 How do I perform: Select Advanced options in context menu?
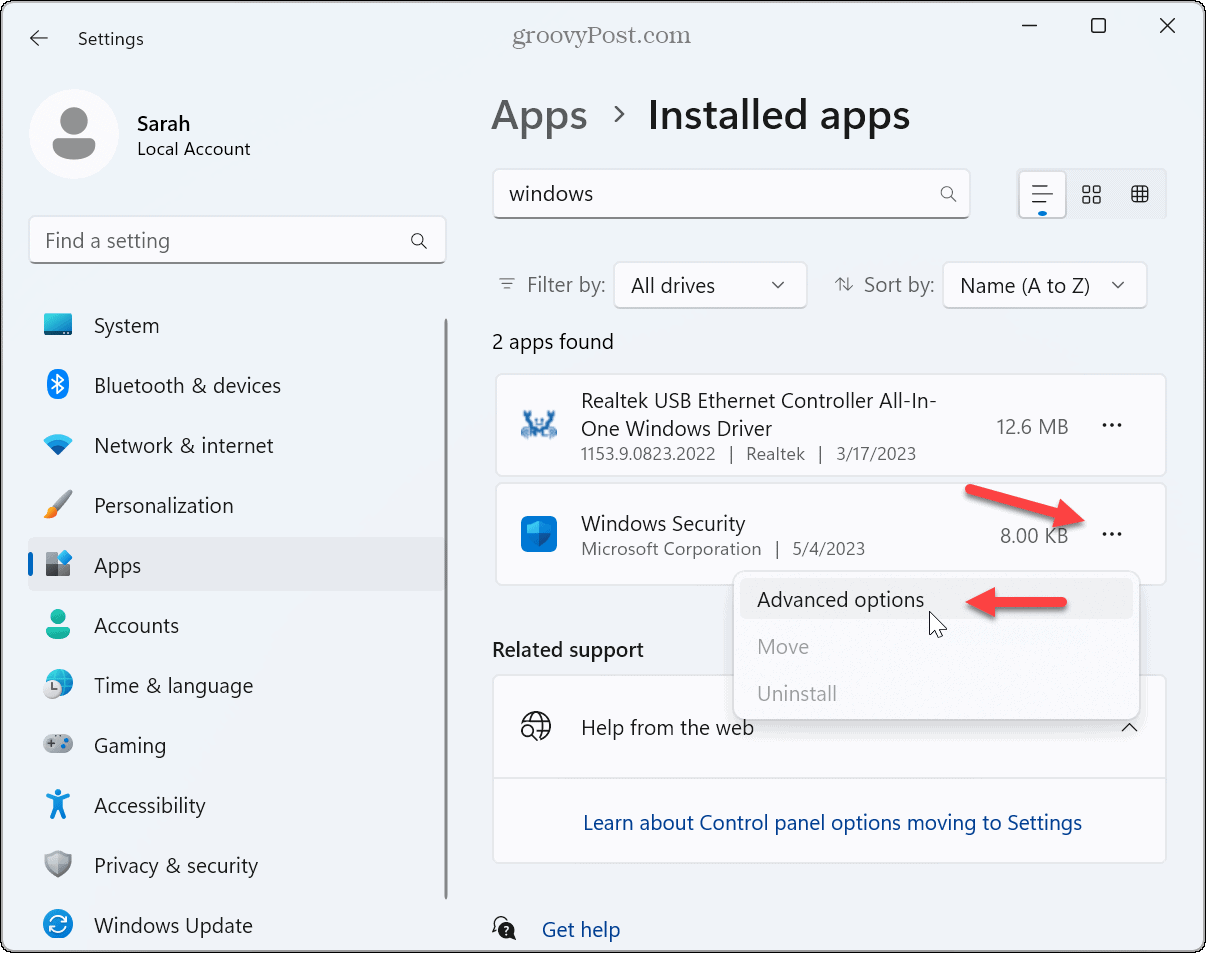pos(936,599)
